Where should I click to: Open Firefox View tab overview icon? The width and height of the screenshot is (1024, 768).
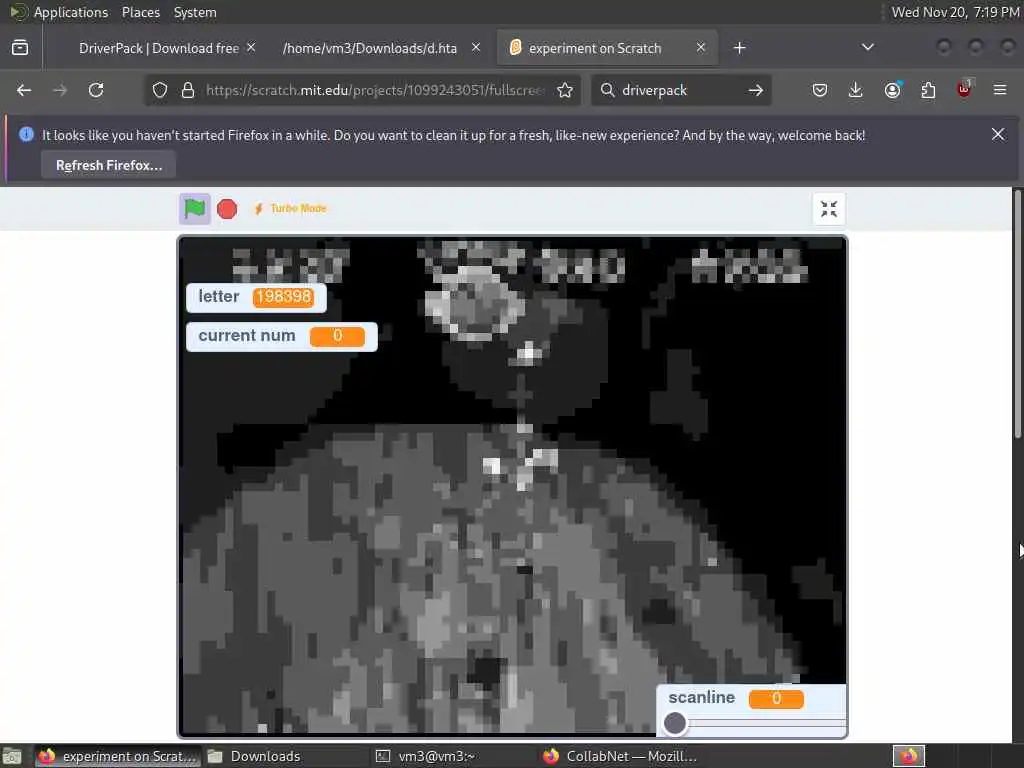(x=20, y=48)
